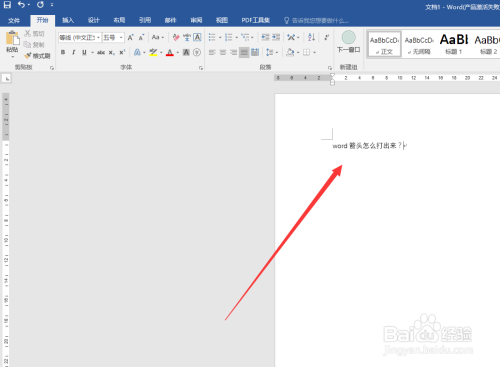This screenshot has height=367, width=500.
Task: Click the Align Left icon
Action: pyautogui.click(x=212, y=52)
